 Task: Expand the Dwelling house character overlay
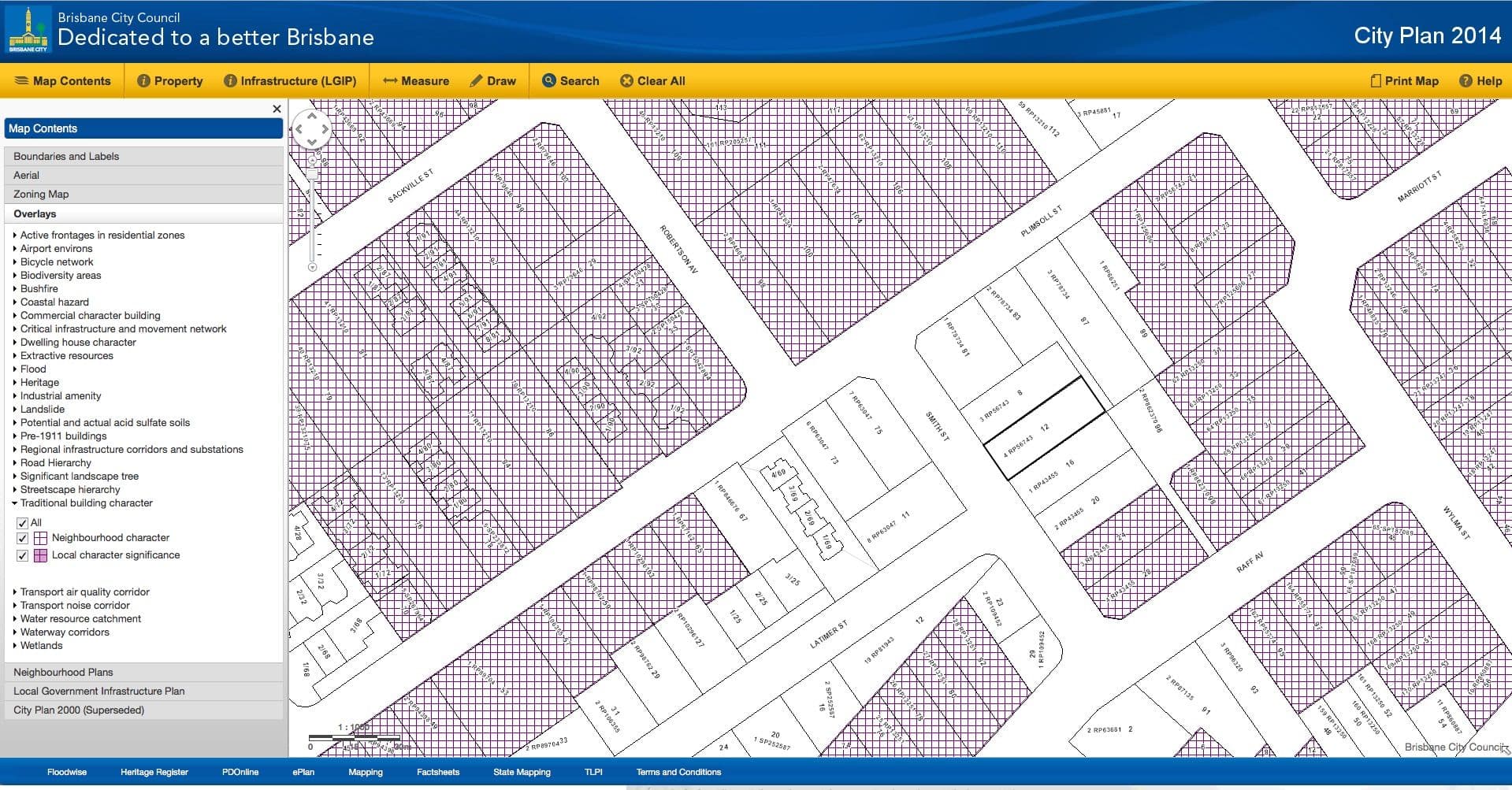[x=15, y=343]
